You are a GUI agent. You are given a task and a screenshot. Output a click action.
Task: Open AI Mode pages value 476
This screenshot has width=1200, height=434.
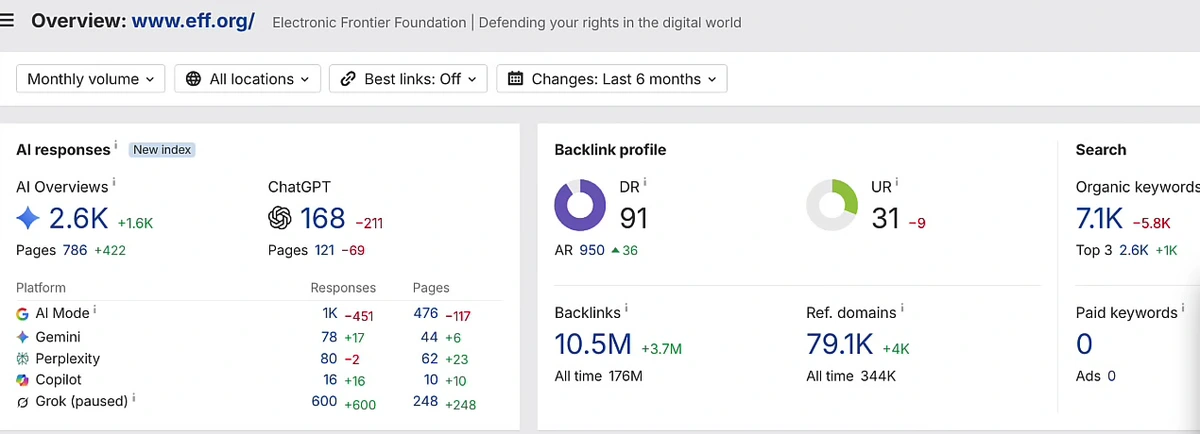(x=426, y=314)
